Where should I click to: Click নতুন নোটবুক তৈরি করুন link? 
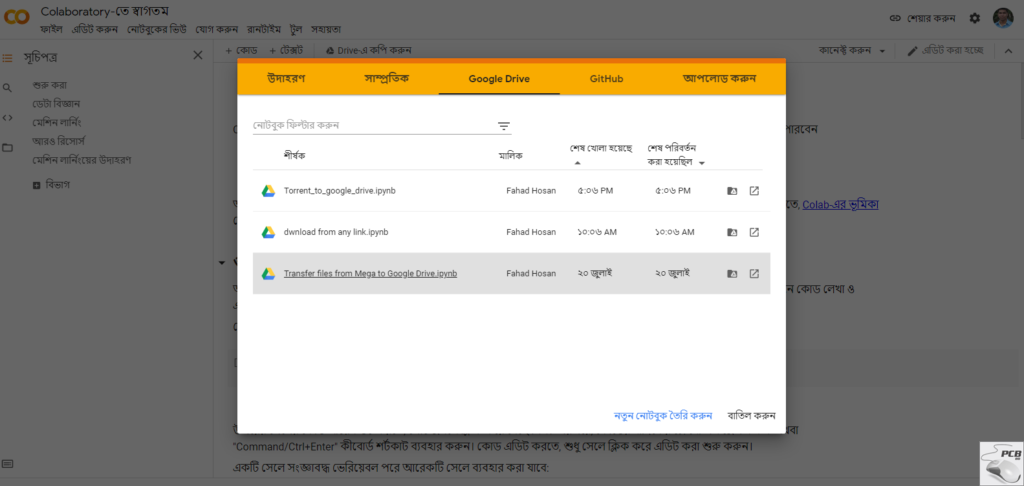pyautogui.click(x=663, y=415)
